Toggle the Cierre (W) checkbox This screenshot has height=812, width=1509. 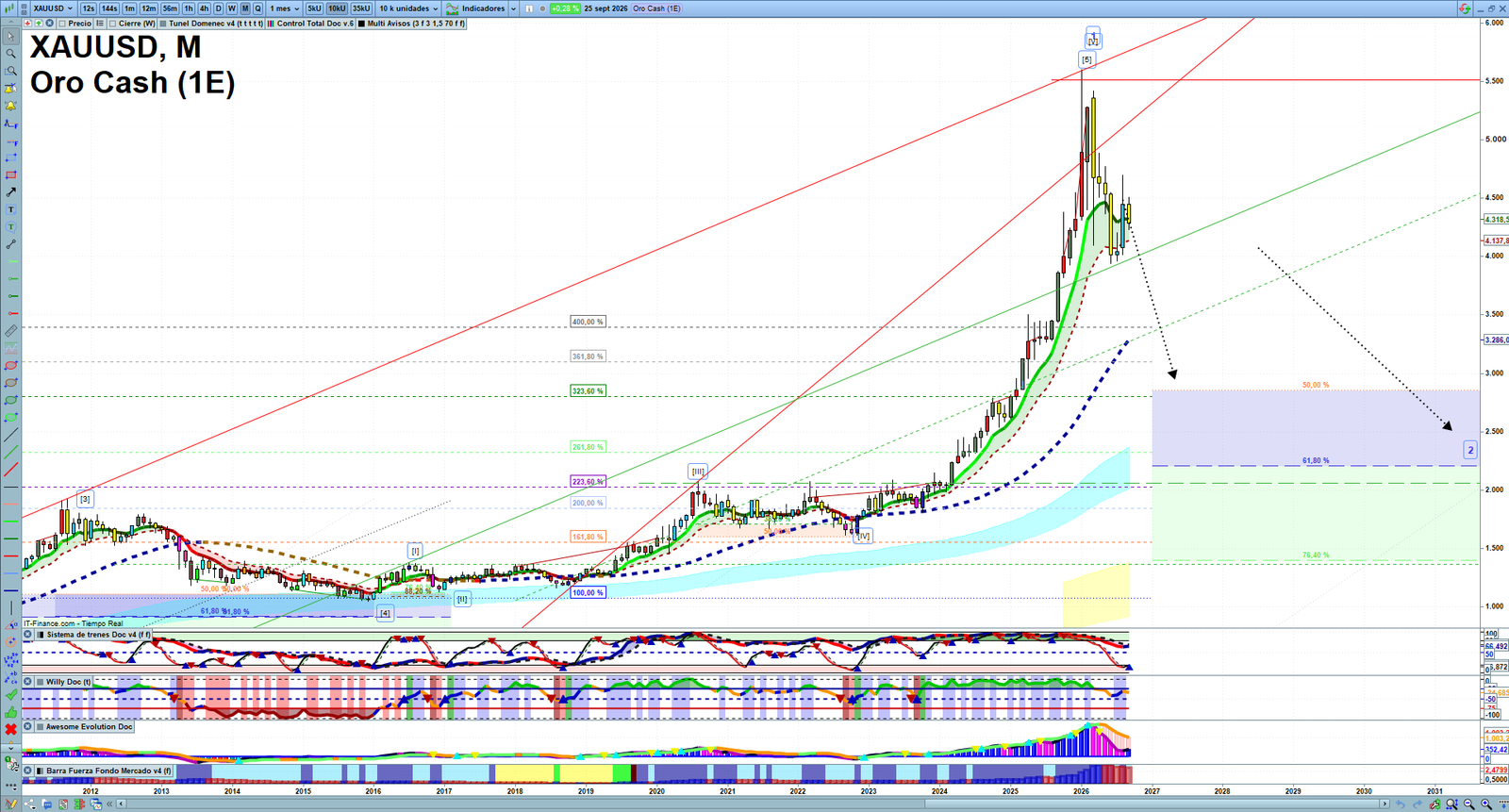tap(112, 24)
